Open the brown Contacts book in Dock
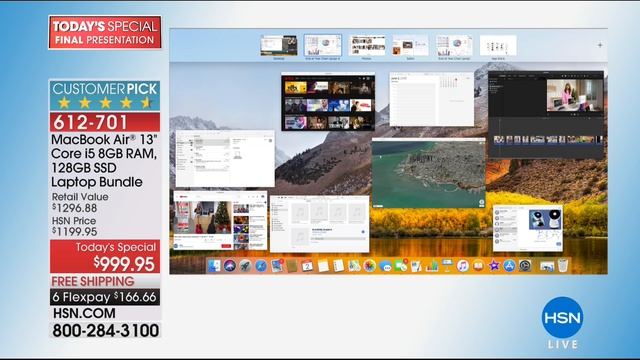This screenshot has height=360, width=640. click(x=292, y=266)
